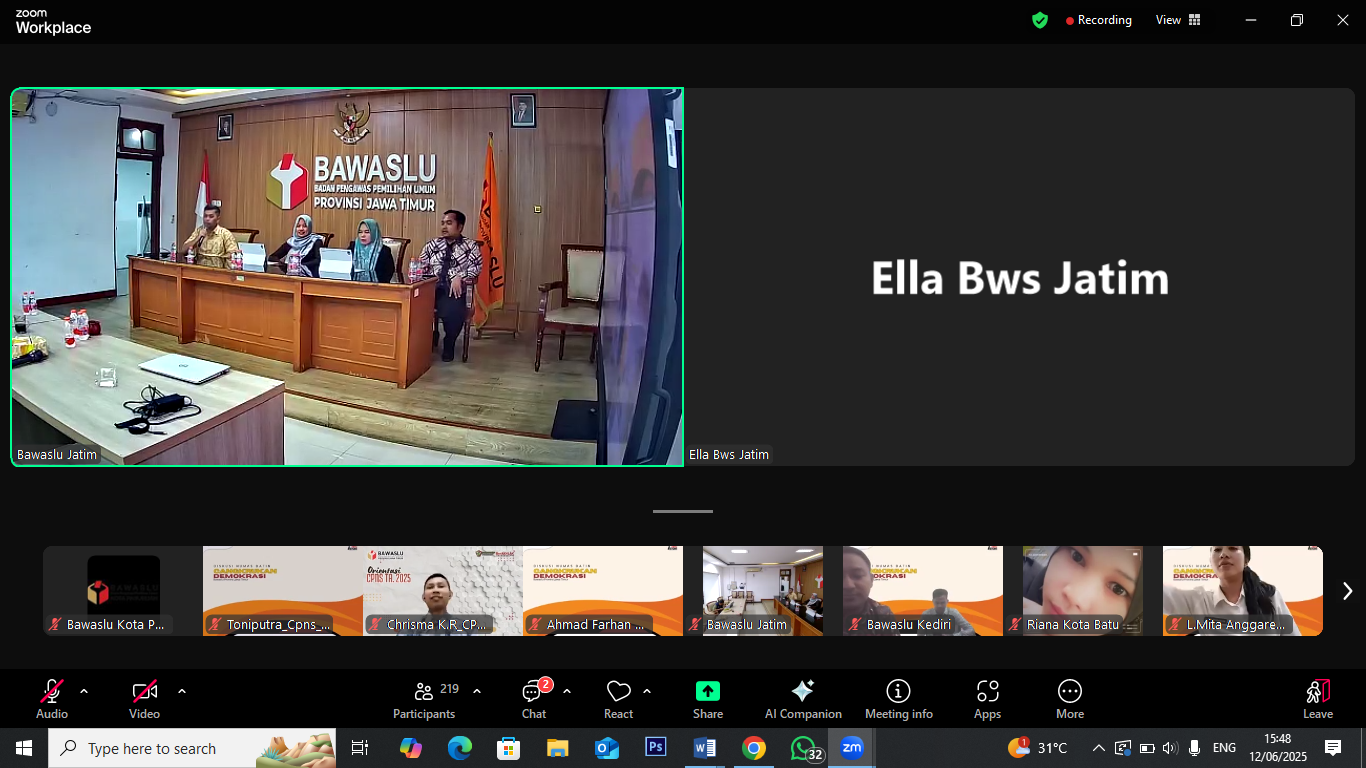This screenshot has width=1366, height=768.
Task: Open File Explorer from the taskbar
Action: tap(557, 748)
